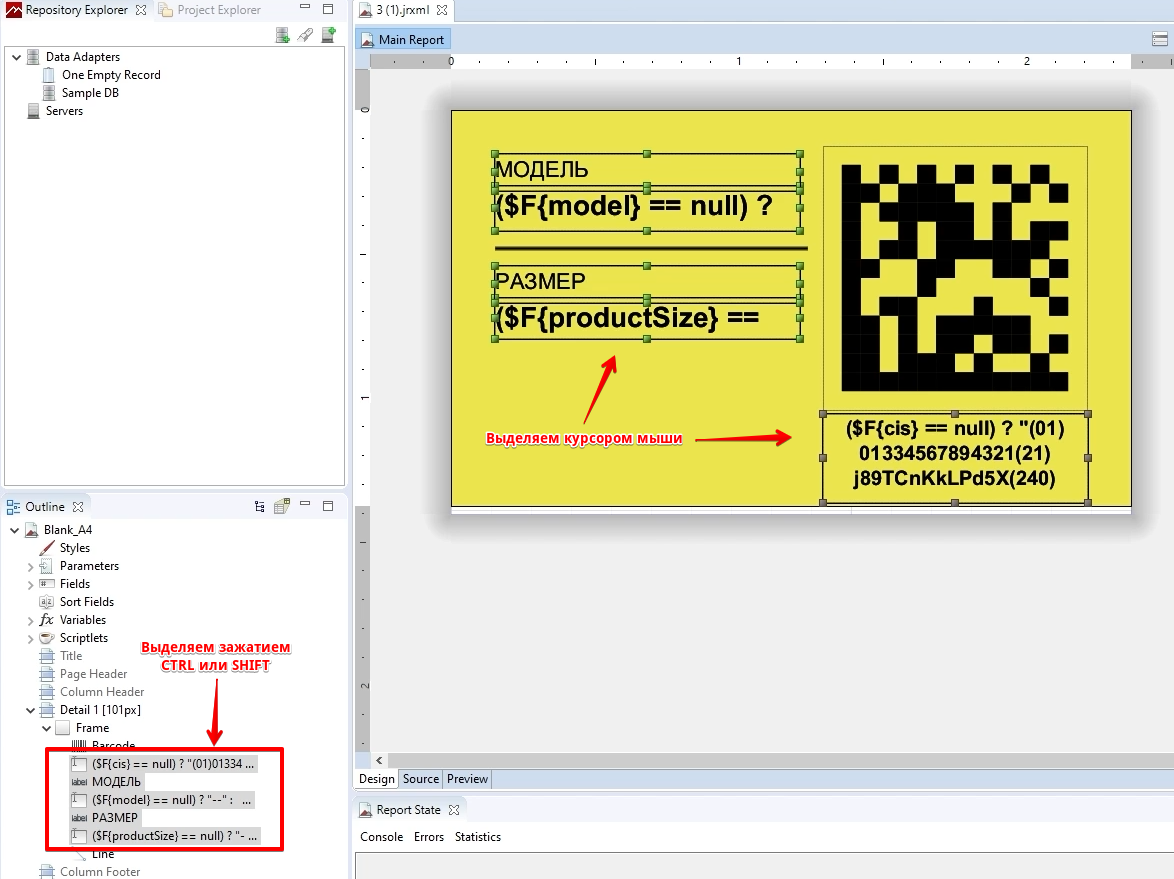The width and height of the screenshot is (1174, 879).
Task: Select One Empty Record data adapter
Action: coord(111,75)
